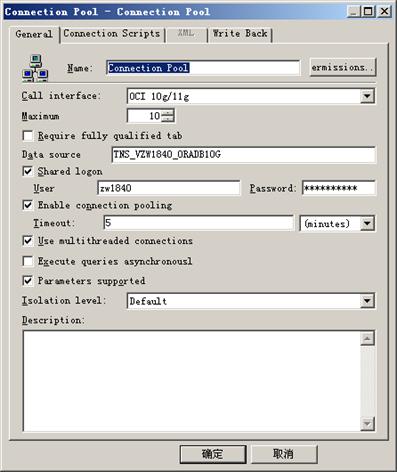The height and width of the screenshot is (472, 397).
Task: Click the Maximum connections value field
Action: 145,116
